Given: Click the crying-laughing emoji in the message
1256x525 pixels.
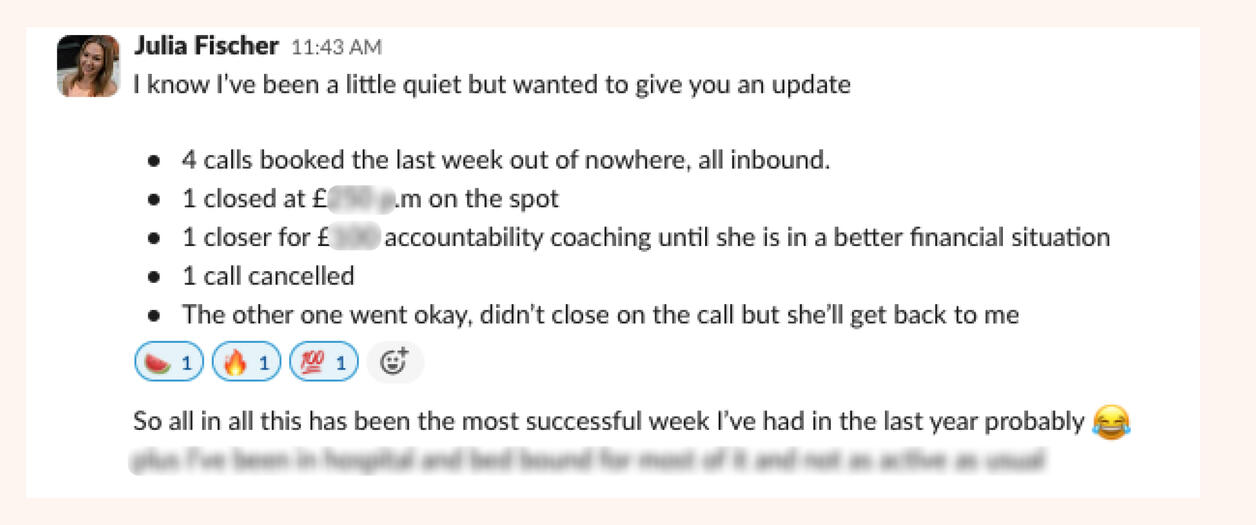Looking at the screenshot, I should click(1108, 422).
